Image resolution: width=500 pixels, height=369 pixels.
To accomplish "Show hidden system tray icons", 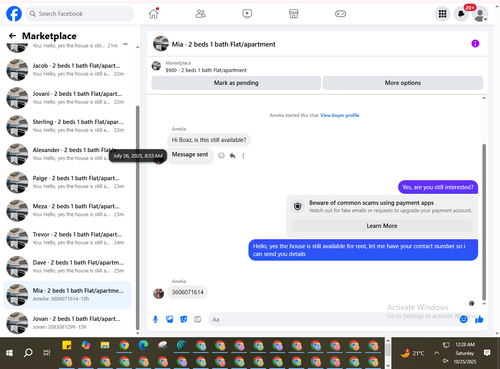I will [436, 353].
